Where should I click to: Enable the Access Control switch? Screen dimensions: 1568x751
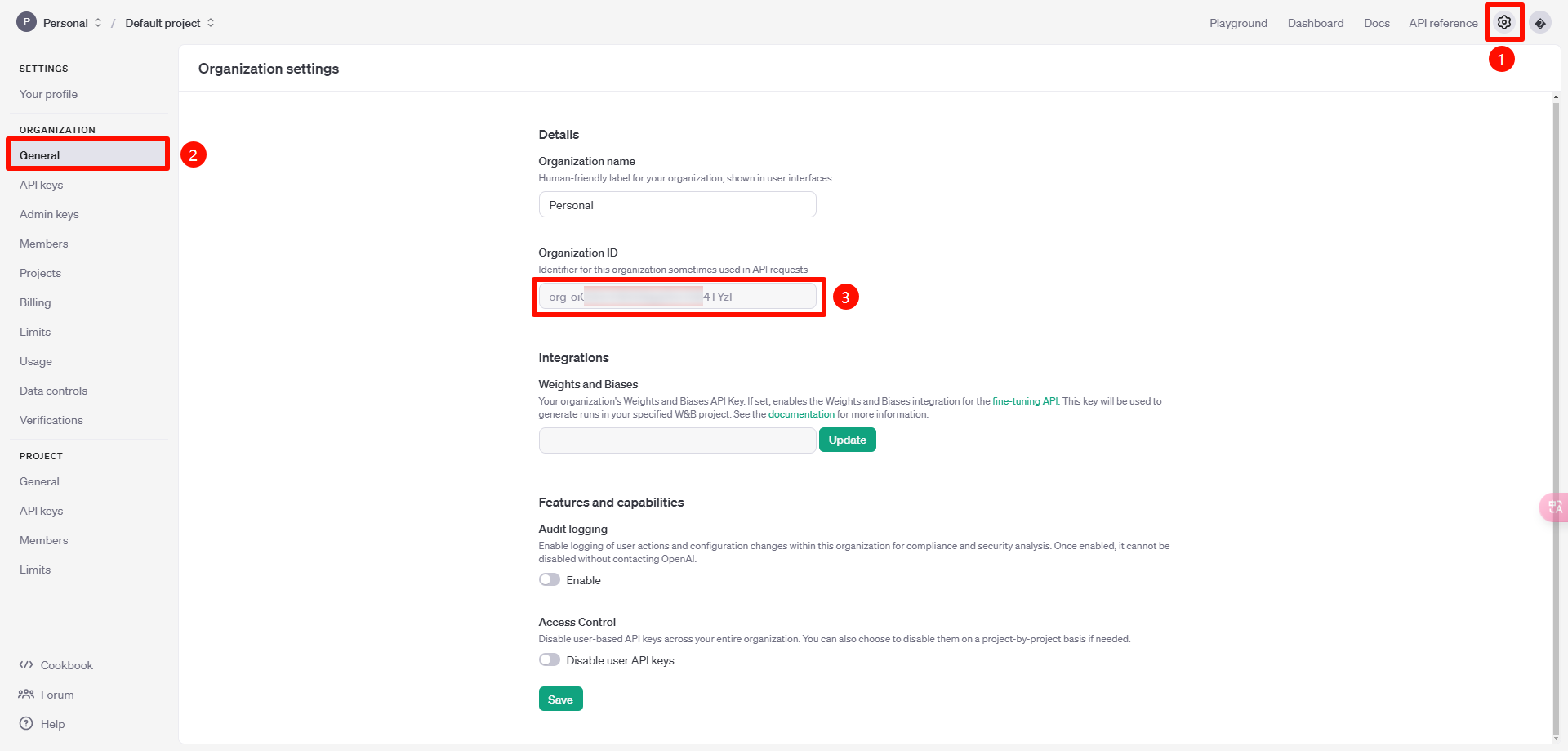[x=549, y=659]
